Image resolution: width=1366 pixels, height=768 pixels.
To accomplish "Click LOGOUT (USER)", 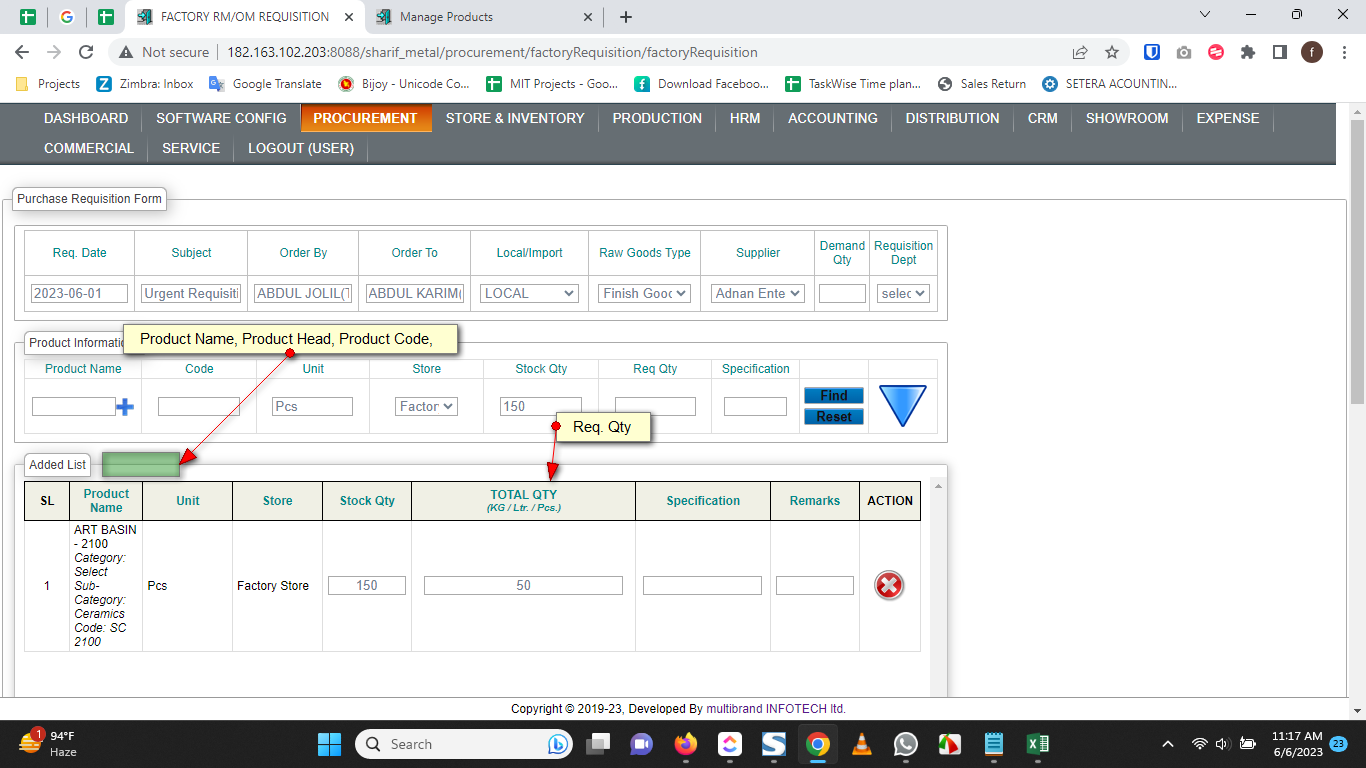I will (301, 148).
